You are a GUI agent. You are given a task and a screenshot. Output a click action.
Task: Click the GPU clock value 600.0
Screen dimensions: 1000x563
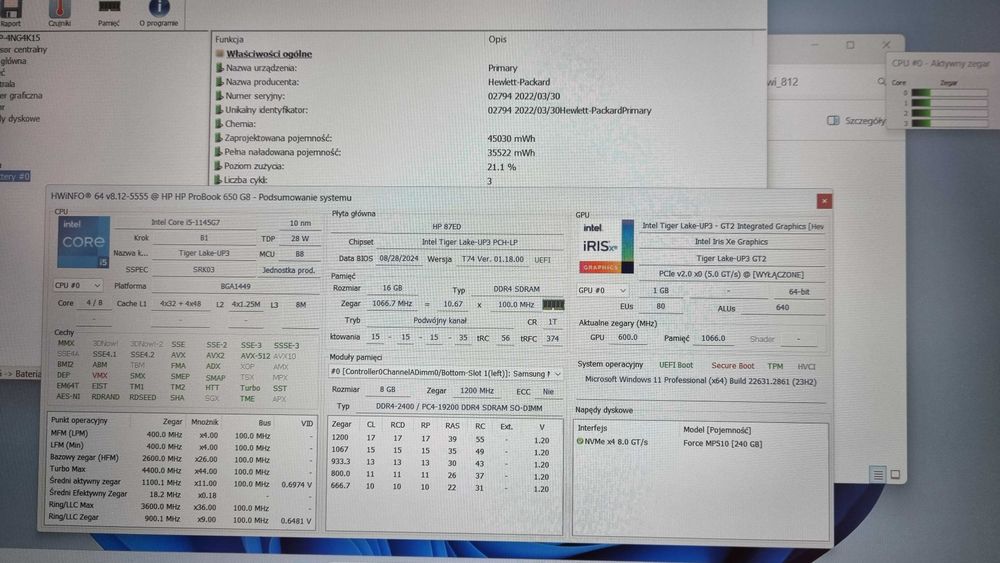point(627,338)
